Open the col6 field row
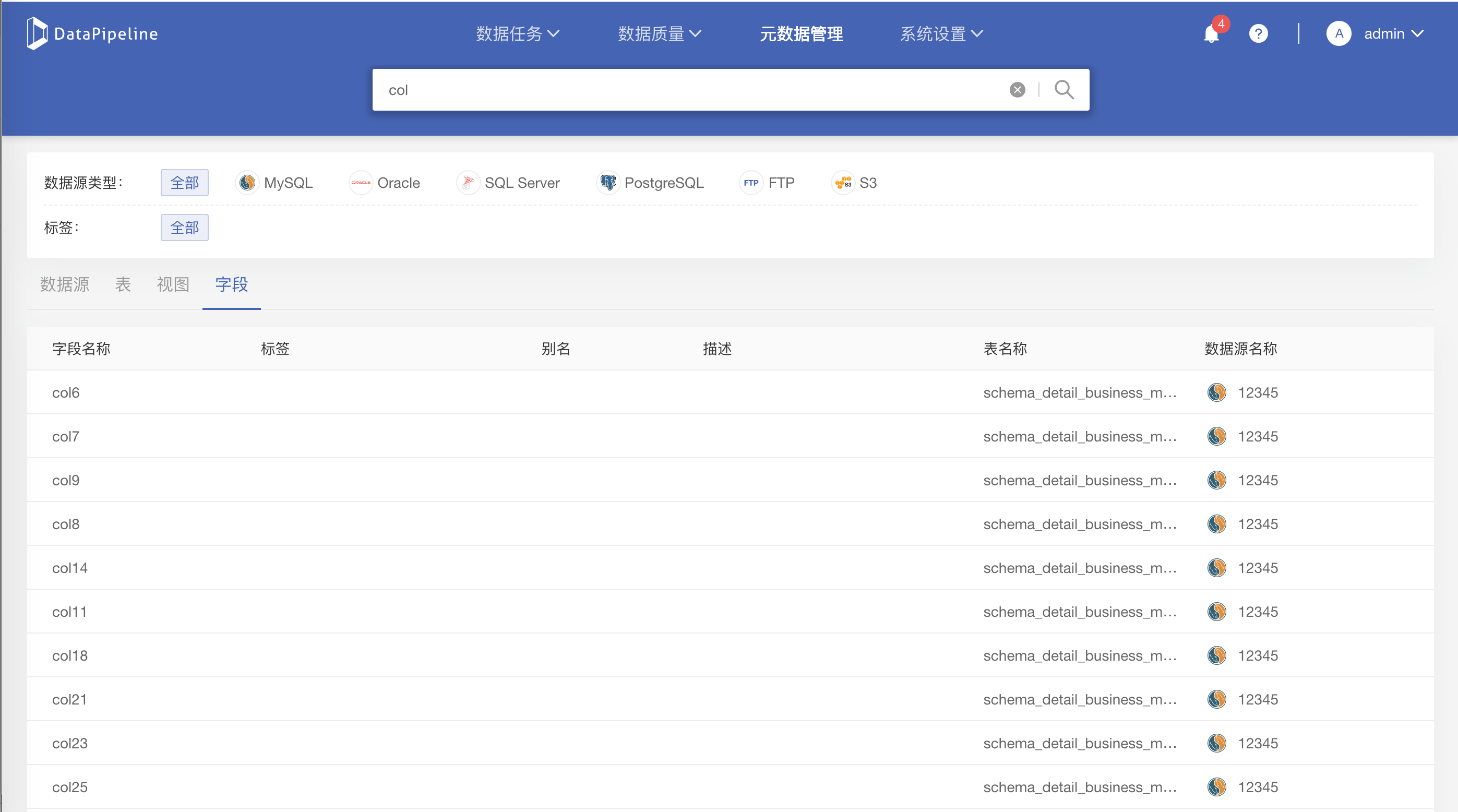1458x812 pixels. [66, 393]
